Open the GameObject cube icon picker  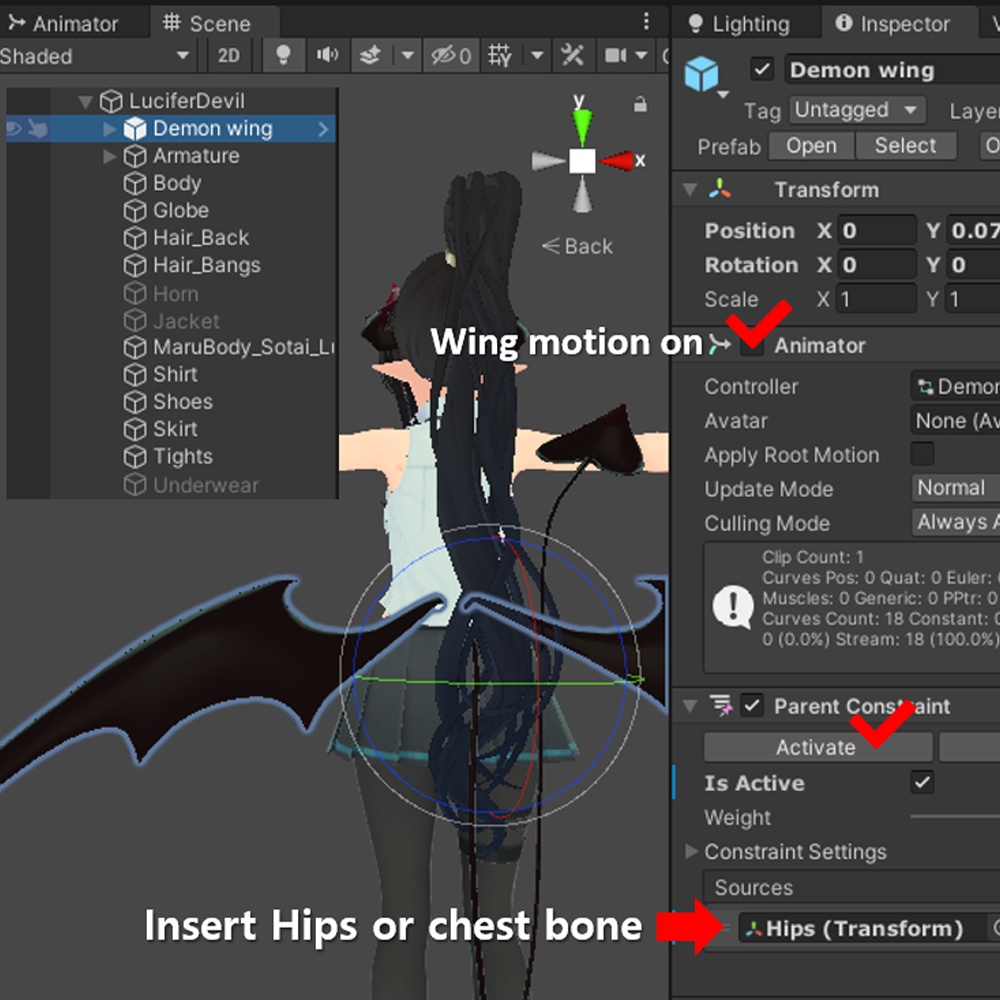pos(702,75)
